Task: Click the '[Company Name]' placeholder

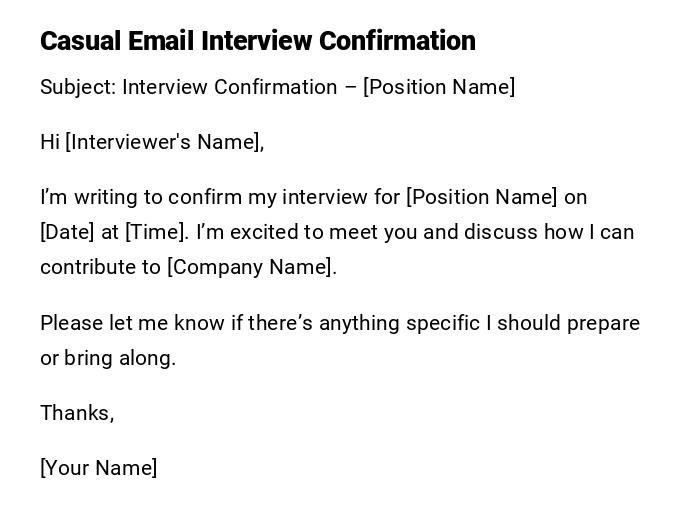Action: pyautogui.click(x=251, y=267)
